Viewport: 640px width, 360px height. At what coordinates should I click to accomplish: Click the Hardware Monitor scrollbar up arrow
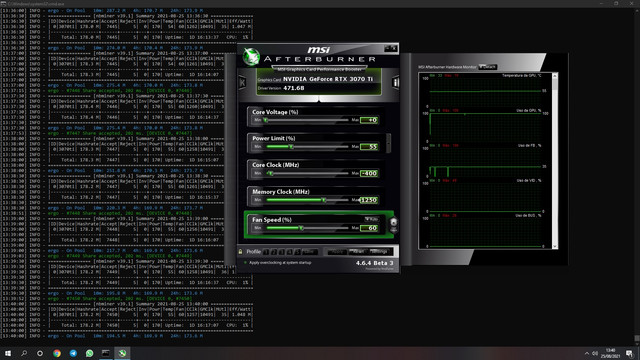(x=555, y=76)
